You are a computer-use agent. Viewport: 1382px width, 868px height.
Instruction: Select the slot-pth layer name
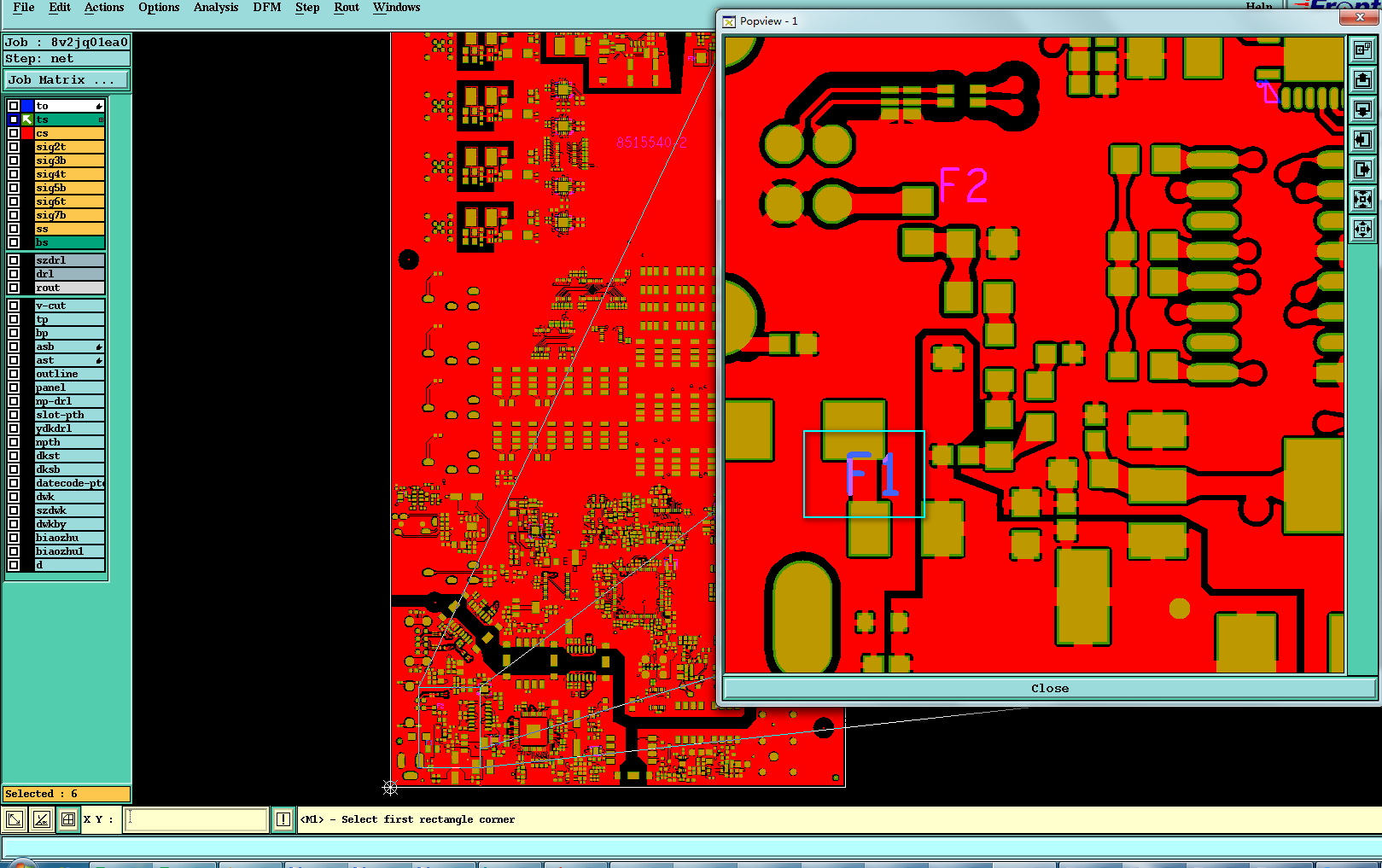[x=69, y=415]
